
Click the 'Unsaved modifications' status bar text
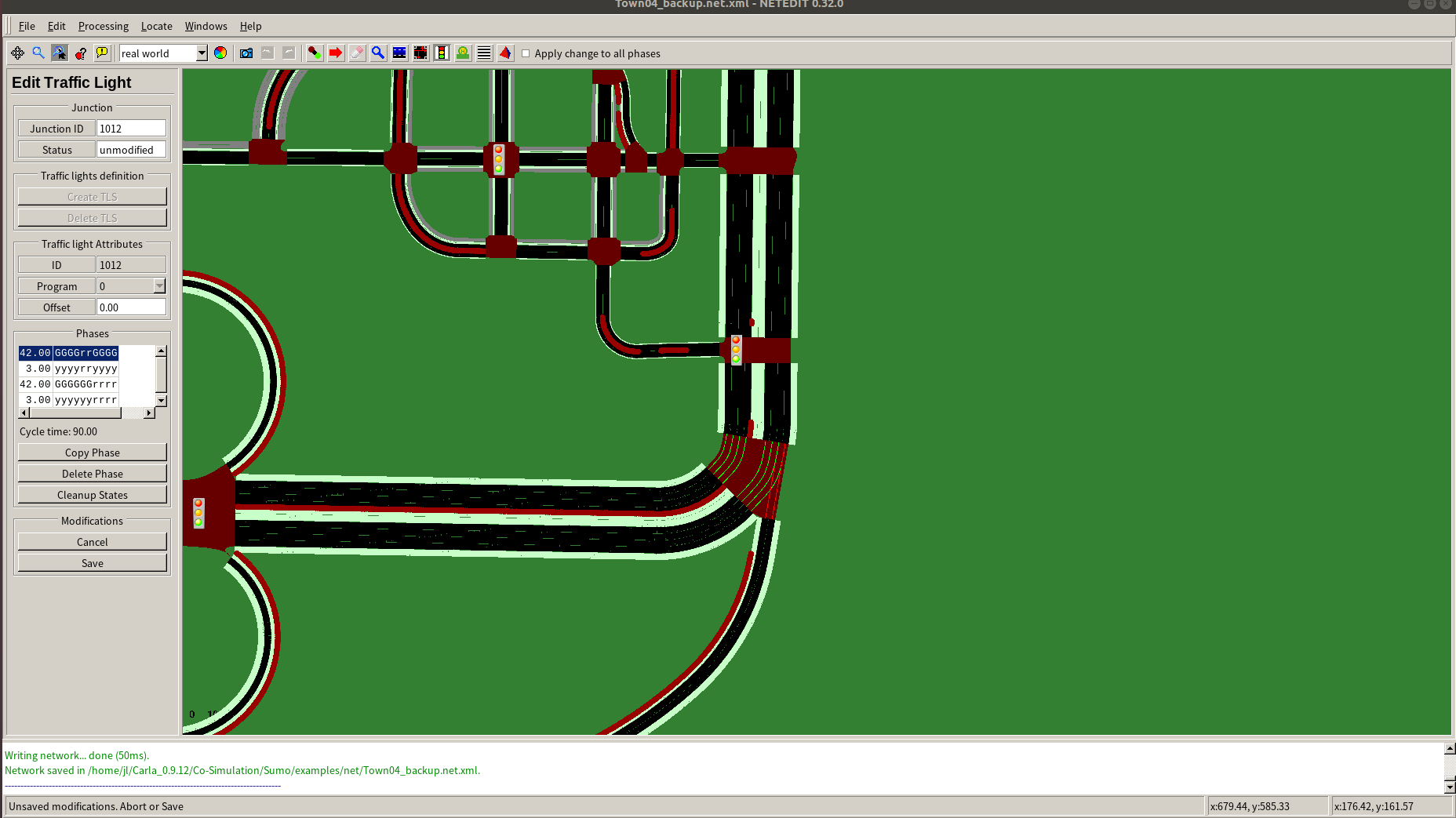[96, 806]
